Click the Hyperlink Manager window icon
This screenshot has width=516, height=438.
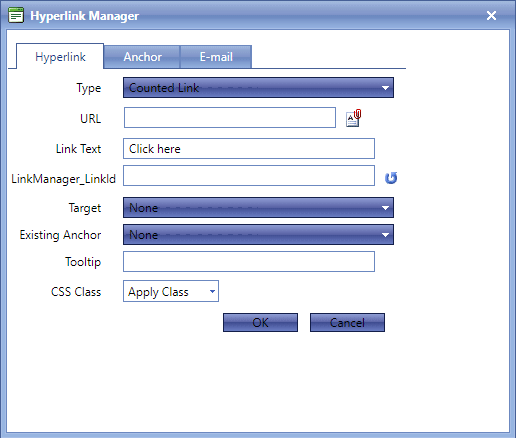pos(16,15)
